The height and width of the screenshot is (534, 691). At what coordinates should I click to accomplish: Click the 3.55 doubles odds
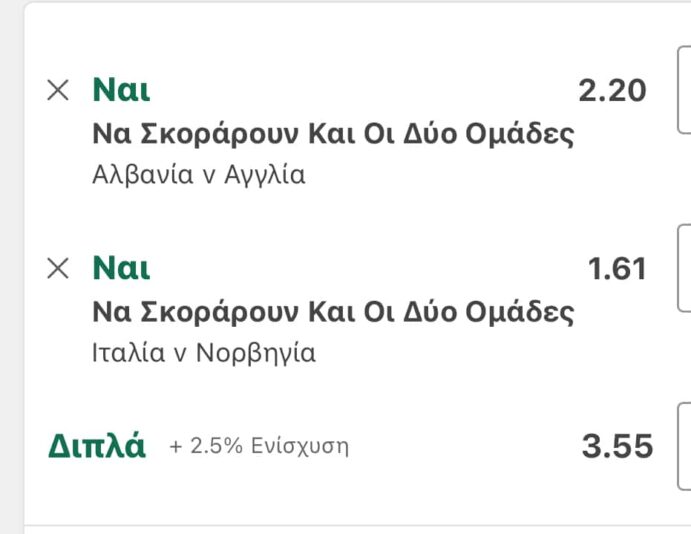point(617,446)
